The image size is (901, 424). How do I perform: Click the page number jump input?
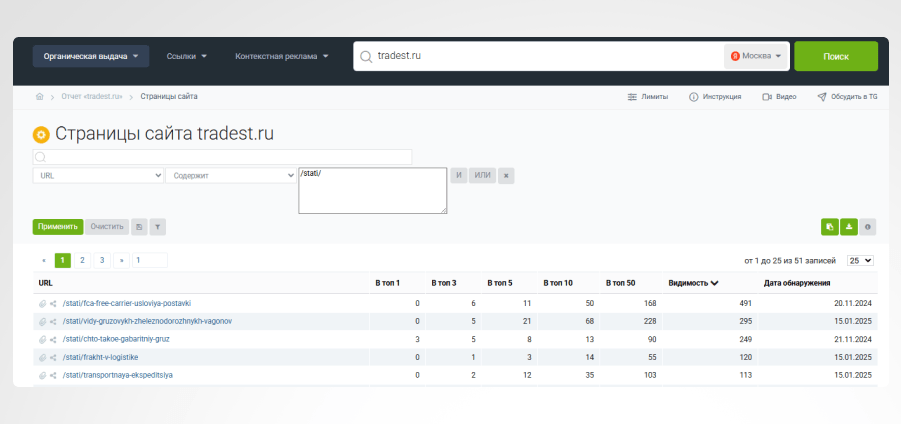[x=150, y=261]
